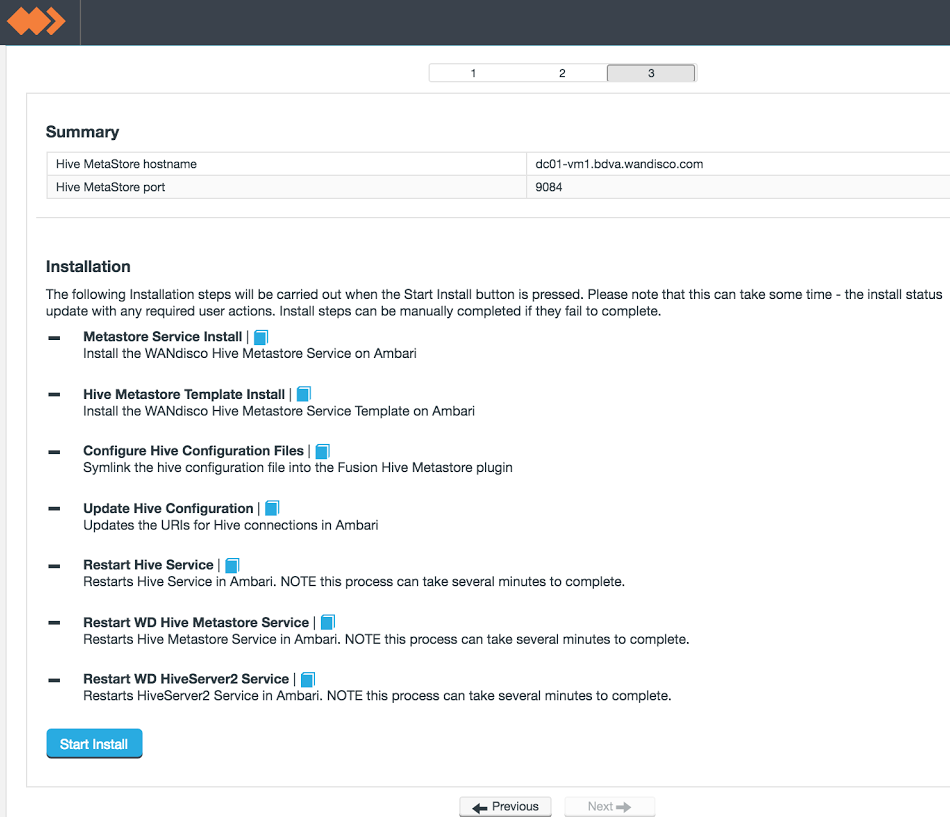
Task: Click the Installation heading
Action: (88, 267)
